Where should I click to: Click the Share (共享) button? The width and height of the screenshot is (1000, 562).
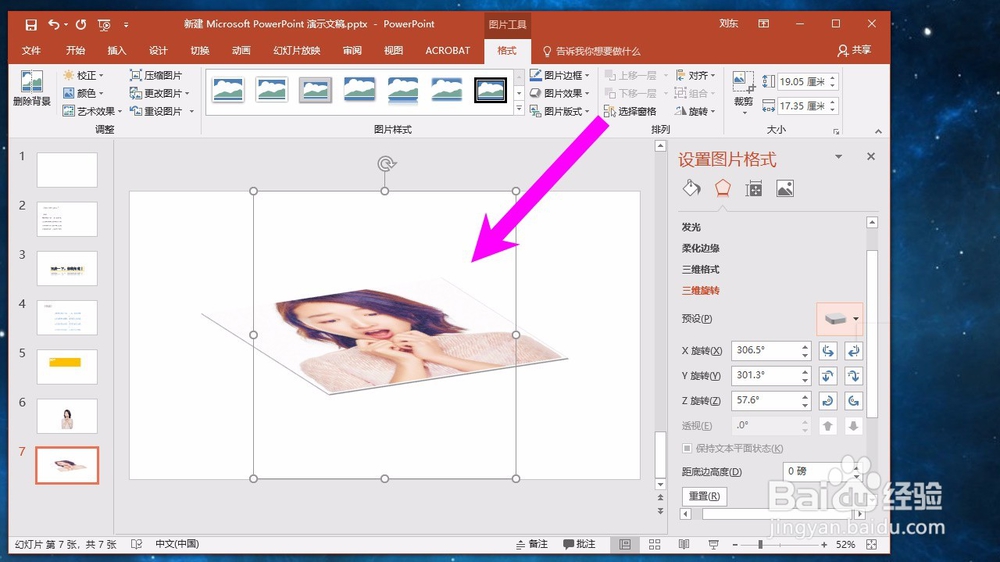[x=855, y=50]
